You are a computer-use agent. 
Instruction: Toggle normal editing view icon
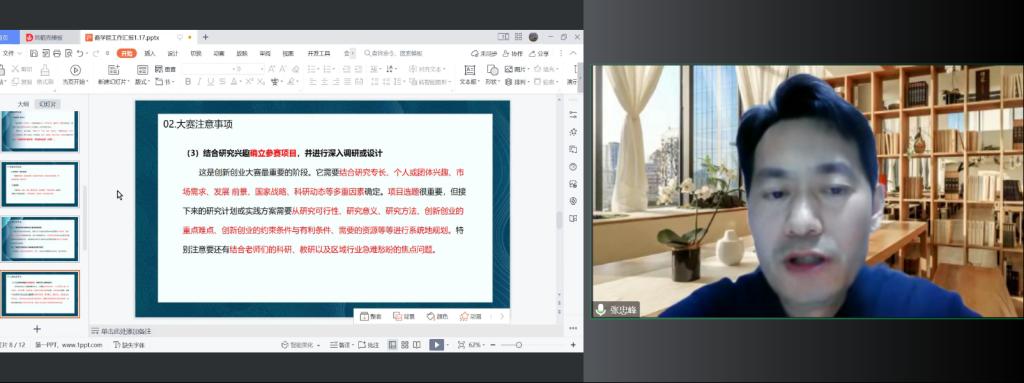pyautogui.click(x=392, y=344)
